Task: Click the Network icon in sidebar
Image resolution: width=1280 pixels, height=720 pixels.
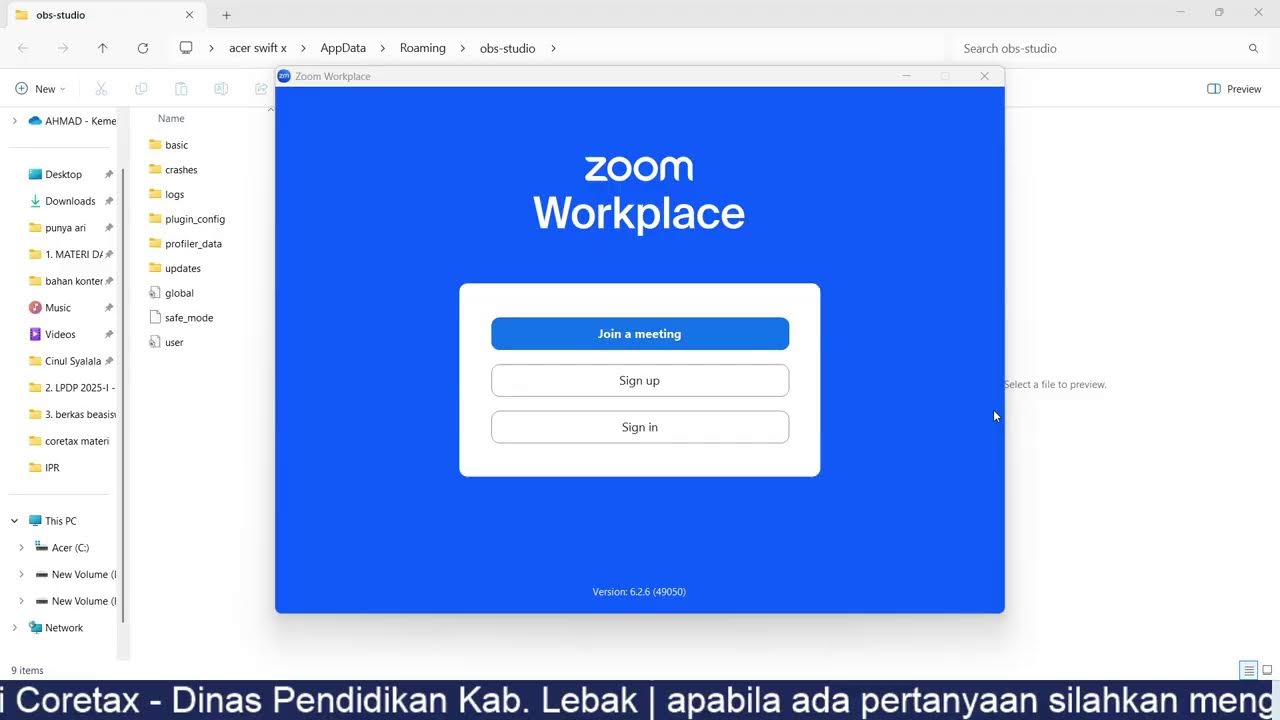Action: click(x=35, y=628)
